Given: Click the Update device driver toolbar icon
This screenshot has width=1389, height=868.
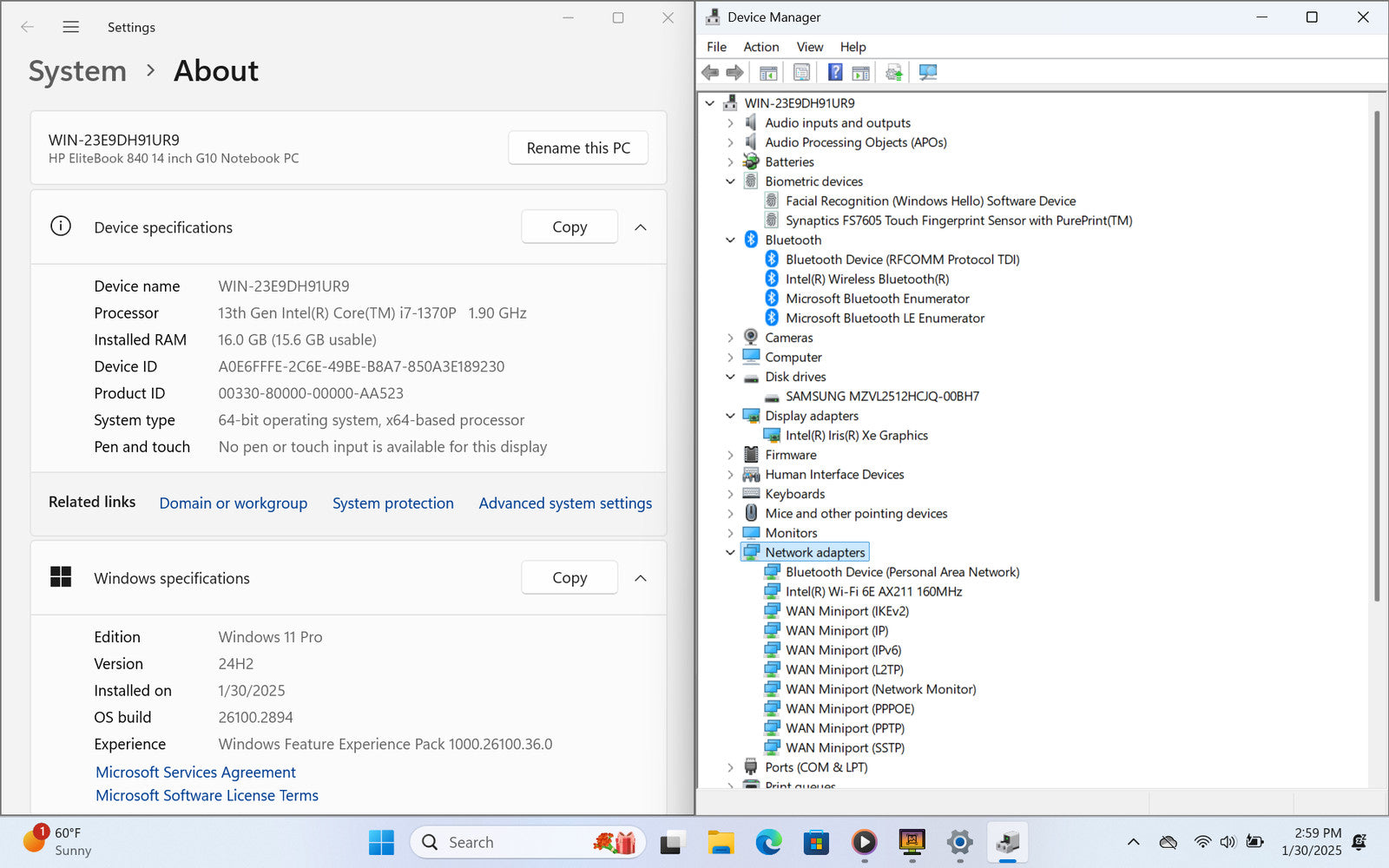Looking at the screenshot, I should click(x=894, y=73).
